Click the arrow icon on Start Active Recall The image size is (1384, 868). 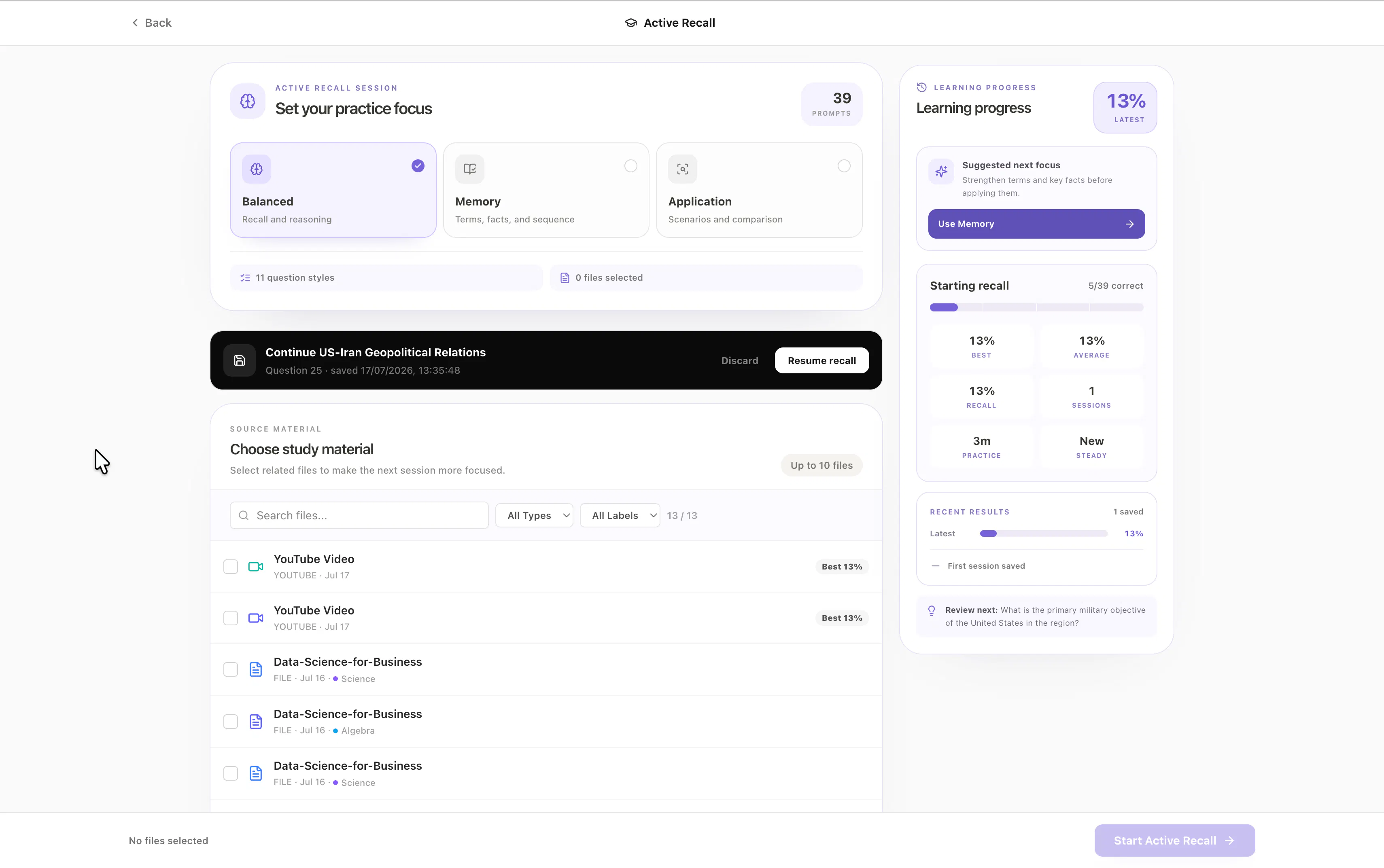(1229, 840)
